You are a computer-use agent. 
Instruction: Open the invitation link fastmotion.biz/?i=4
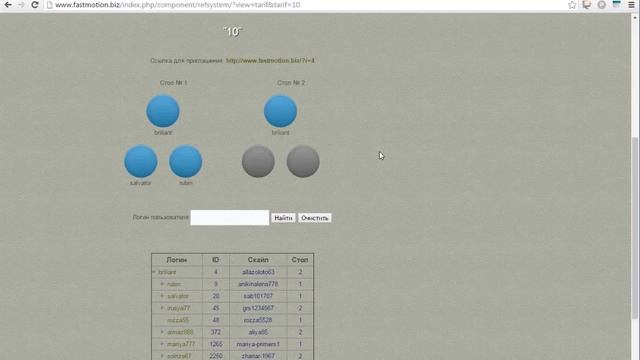point(270,60)
